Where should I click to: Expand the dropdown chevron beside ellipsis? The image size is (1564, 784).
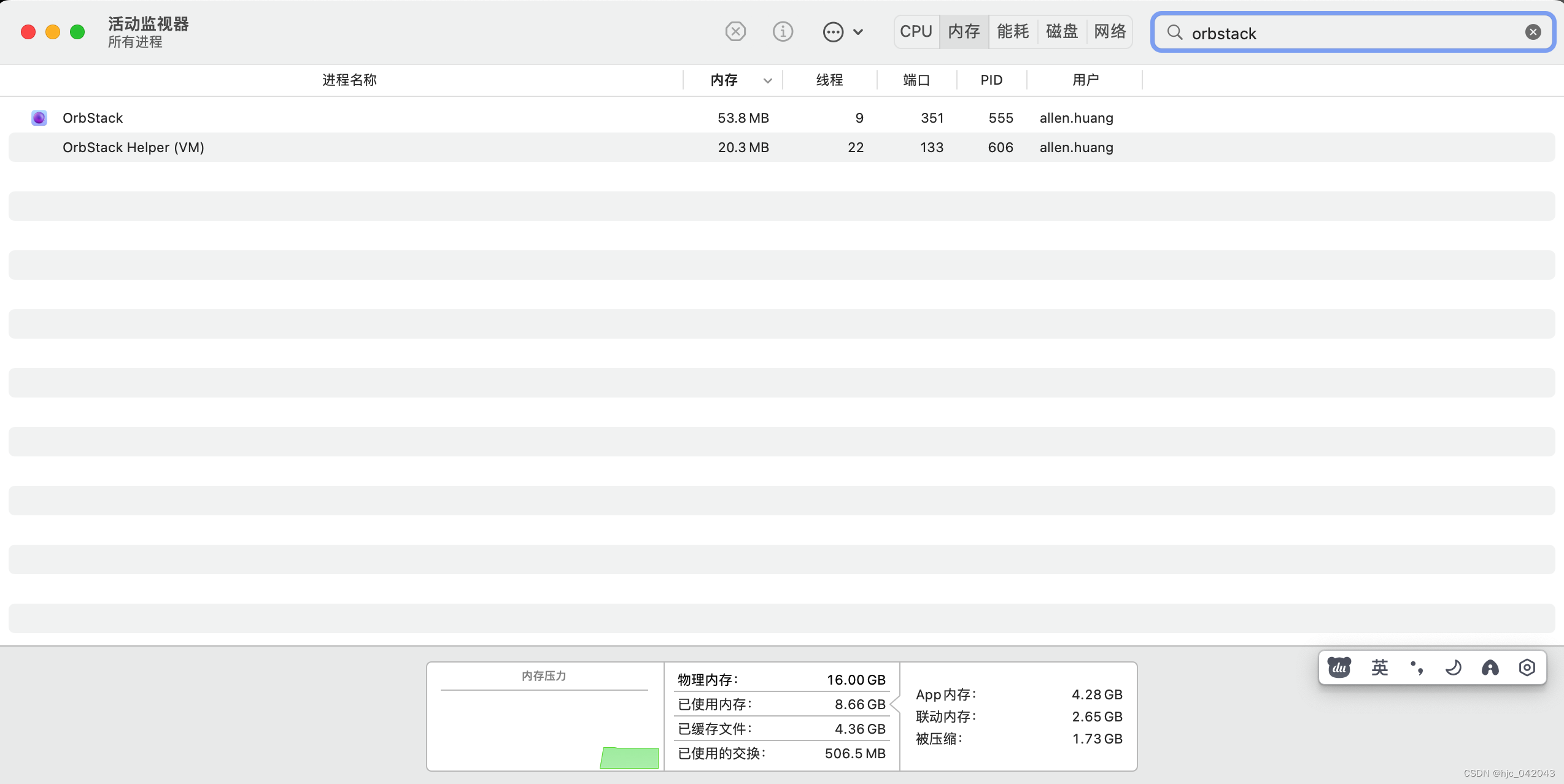858,32
